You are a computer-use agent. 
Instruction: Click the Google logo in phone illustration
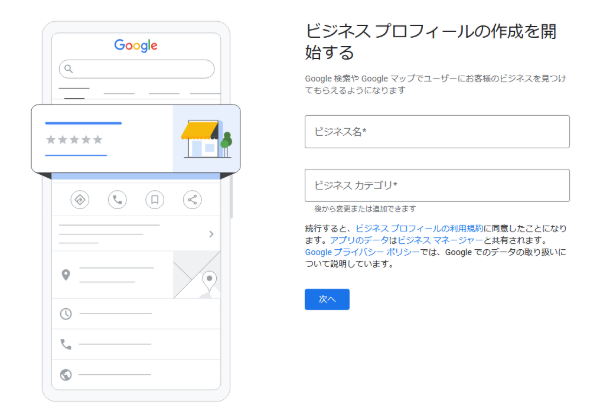(x=136, y=45)
